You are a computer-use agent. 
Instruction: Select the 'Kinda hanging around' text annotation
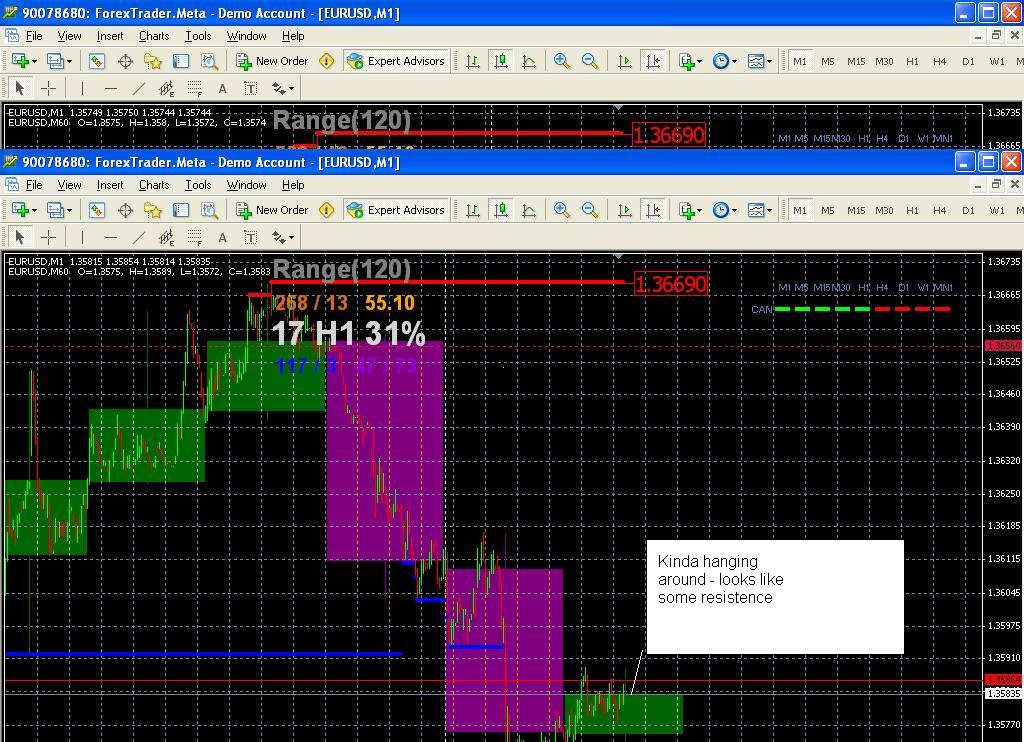coord(774,597)
